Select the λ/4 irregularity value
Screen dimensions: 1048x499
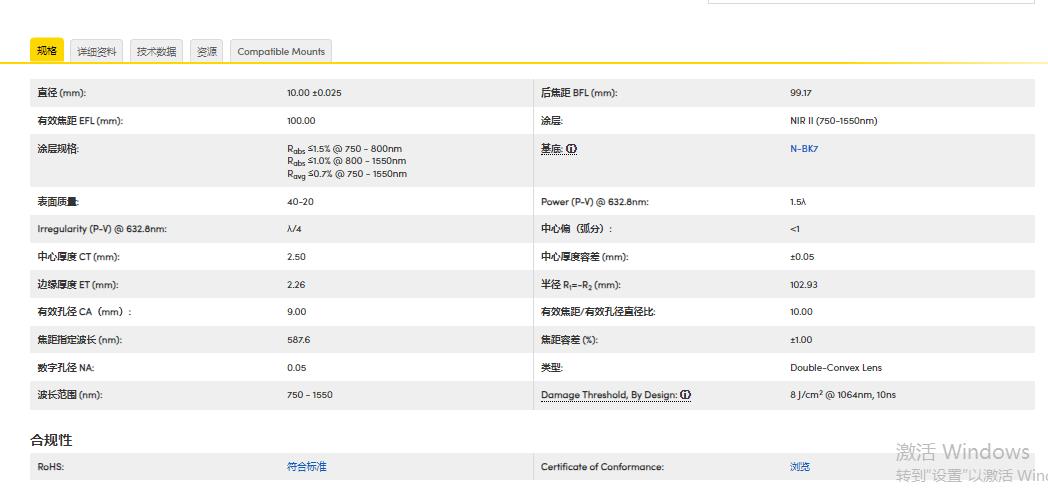click(x=294, y=229)
